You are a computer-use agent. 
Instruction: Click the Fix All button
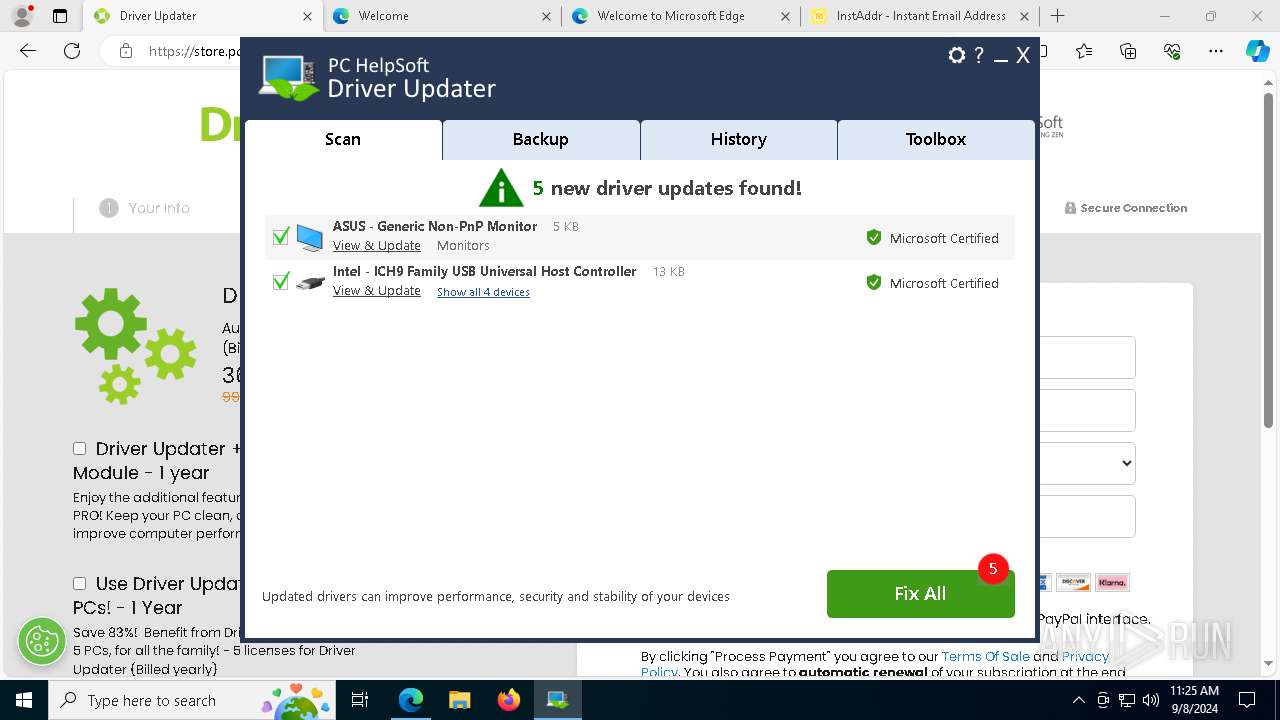[x=920, y=594]
